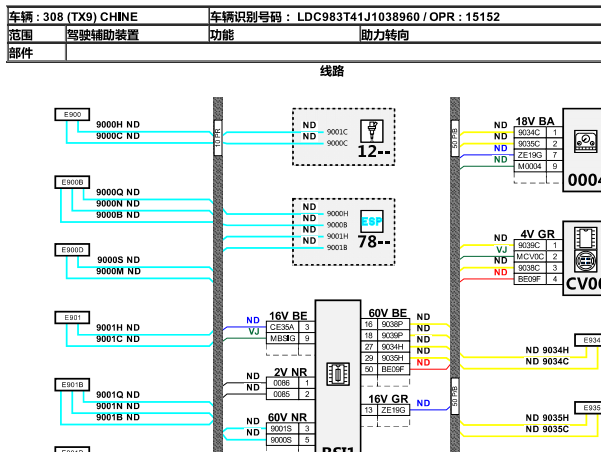Image resolution: width=601 pixels, height=452 pixels.
Task: Select the E901 splice box
Action: point(72,317)
